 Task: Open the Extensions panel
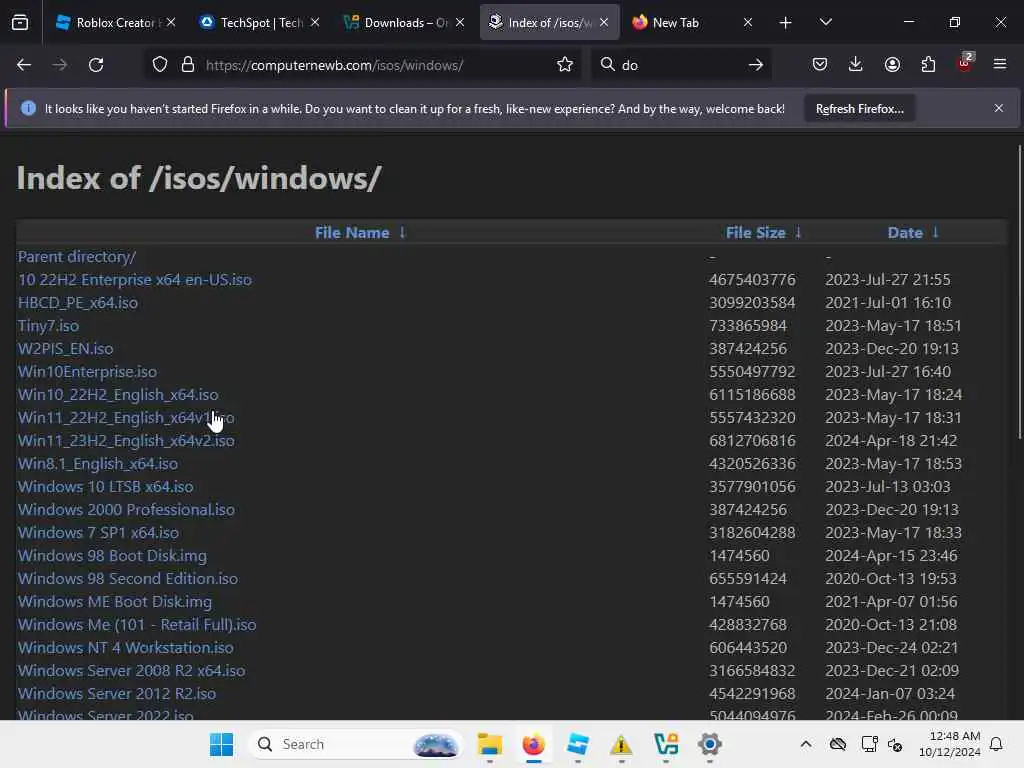[928, 65]
